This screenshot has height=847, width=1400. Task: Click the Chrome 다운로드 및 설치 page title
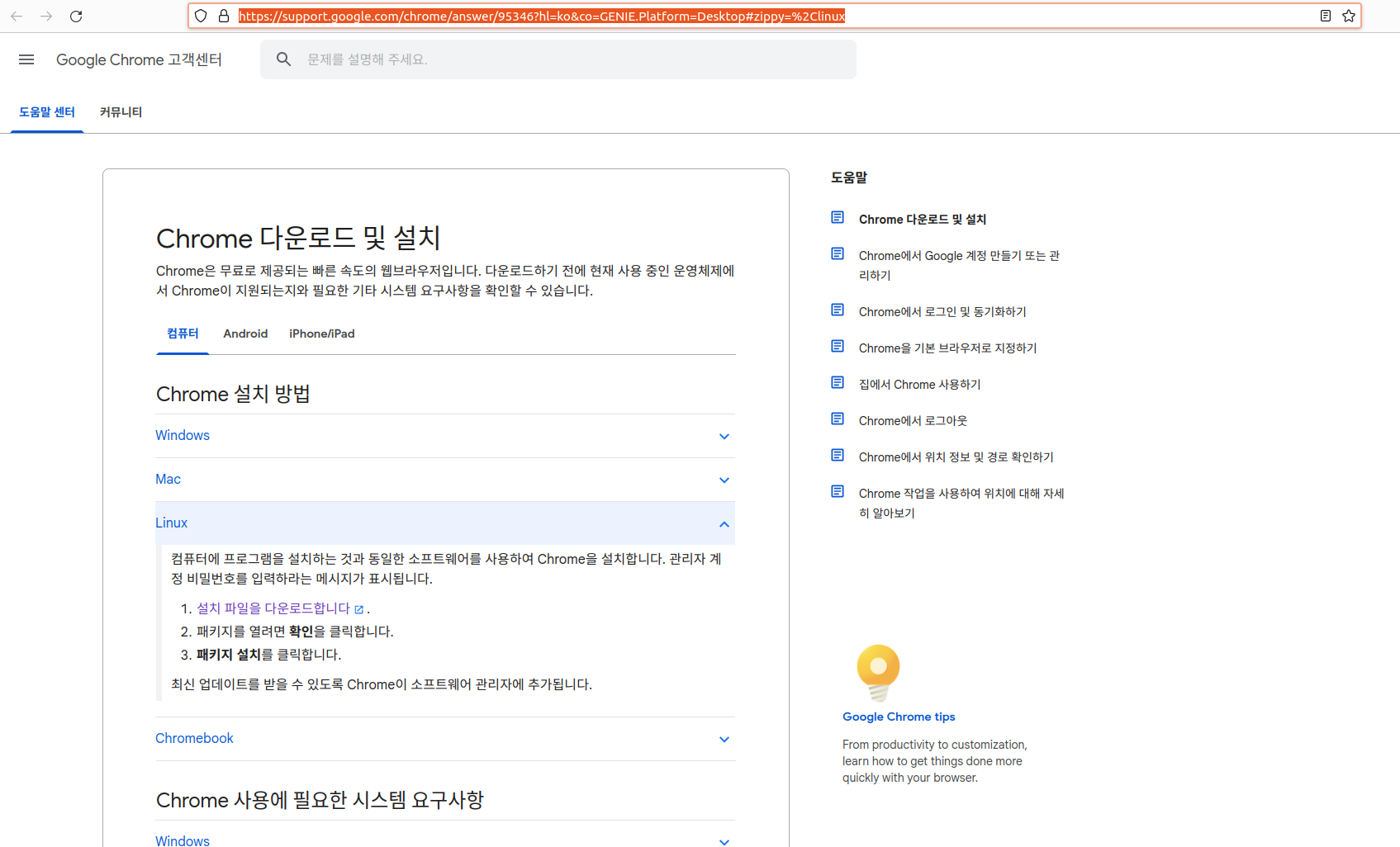tap(298, 238)
